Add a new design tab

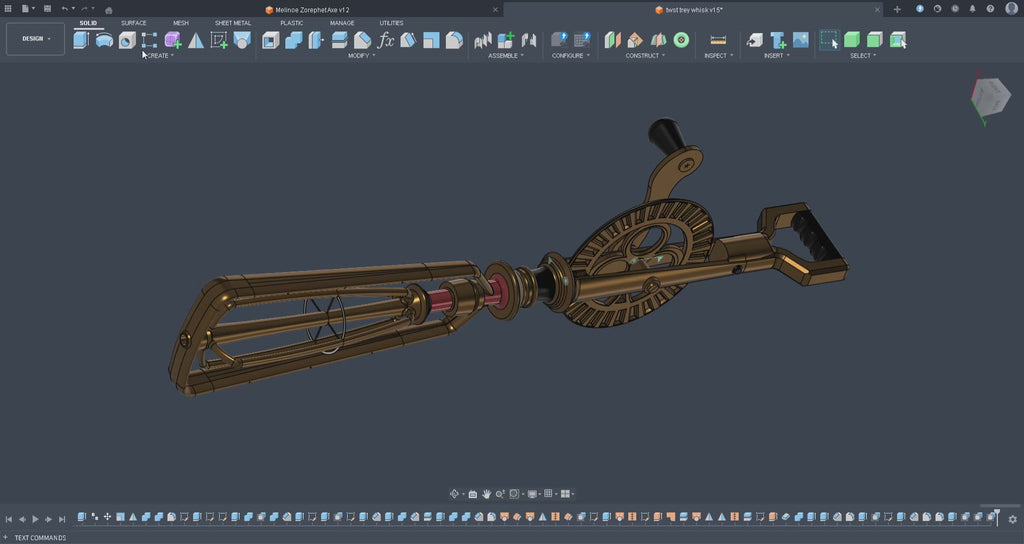click(x=897, y=9)
